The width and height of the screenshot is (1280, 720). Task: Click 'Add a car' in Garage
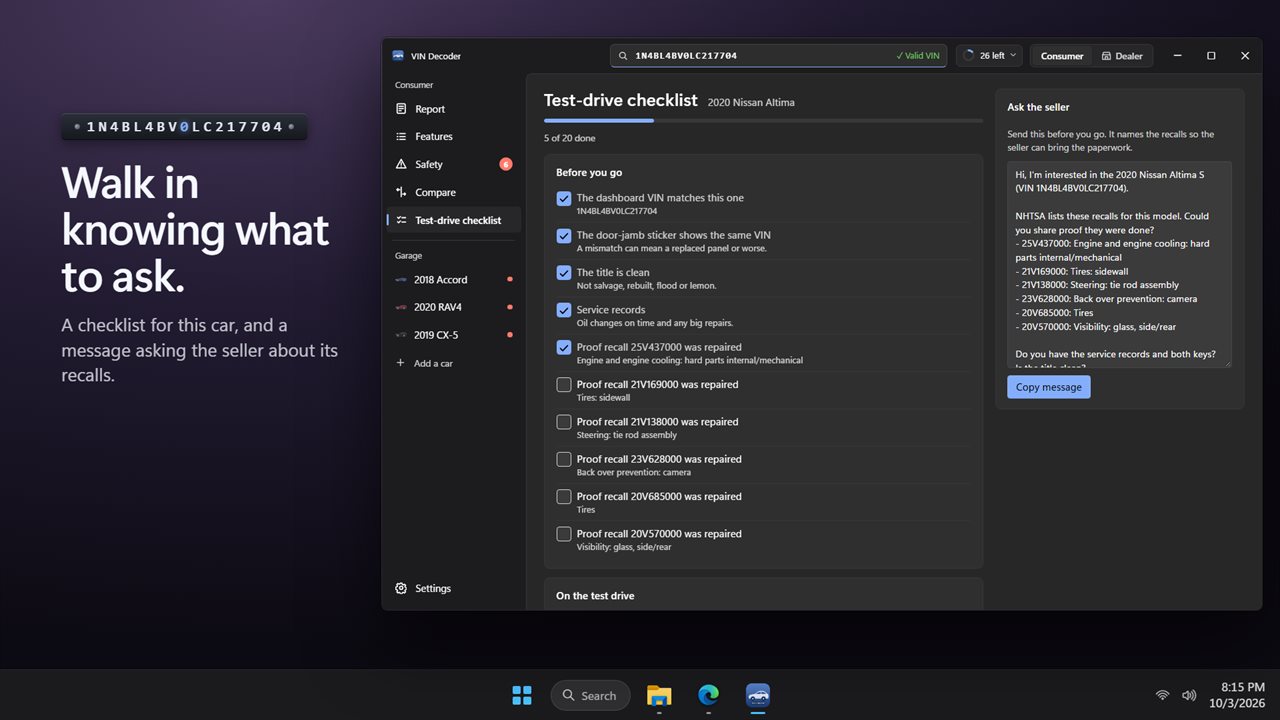pyautogui.click(x=455, y=363)
